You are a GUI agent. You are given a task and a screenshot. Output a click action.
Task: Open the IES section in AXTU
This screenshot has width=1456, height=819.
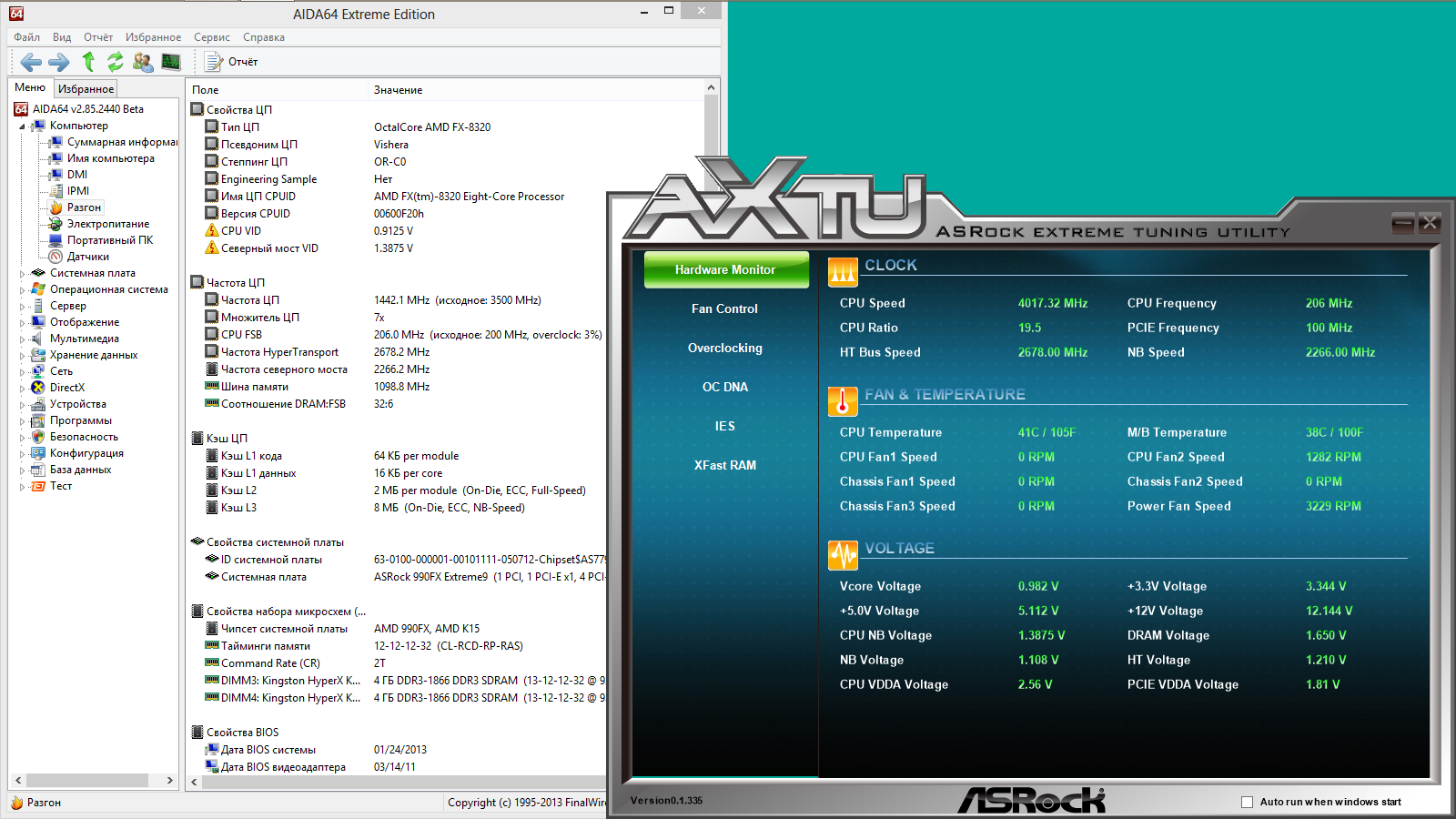[x=725, y=426]
